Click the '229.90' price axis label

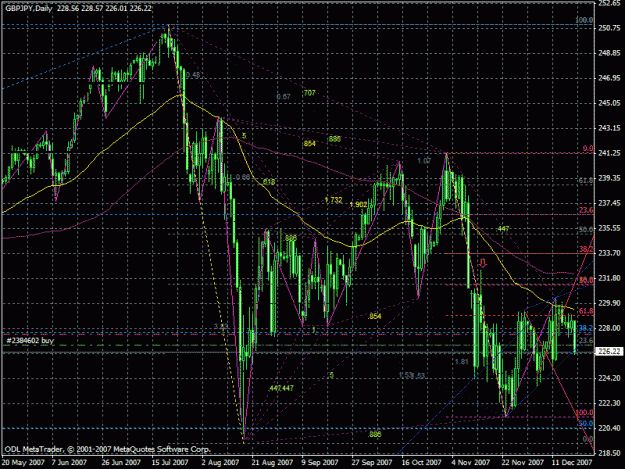[x=609, y=303]
